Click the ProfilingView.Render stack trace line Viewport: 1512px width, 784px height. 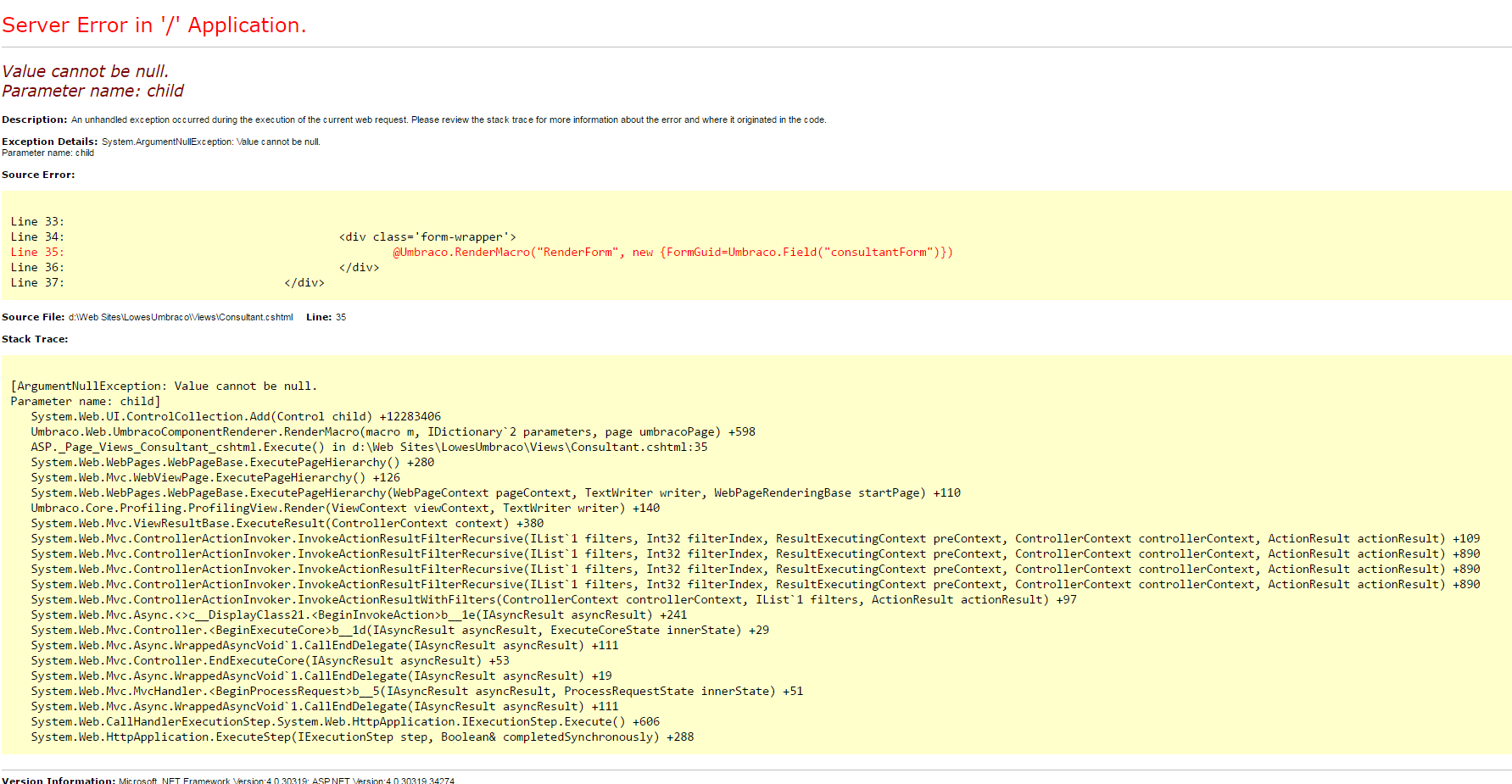click(345, 508)
